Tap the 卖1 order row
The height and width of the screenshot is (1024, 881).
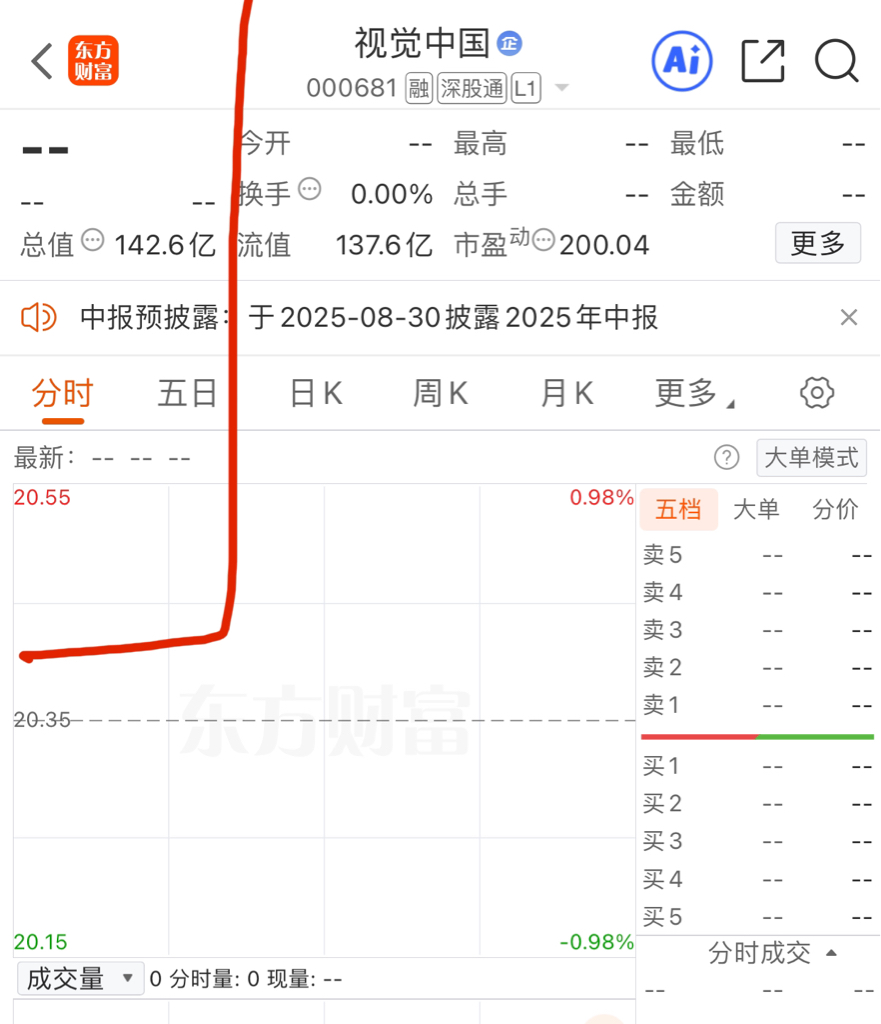pos(758,705)
